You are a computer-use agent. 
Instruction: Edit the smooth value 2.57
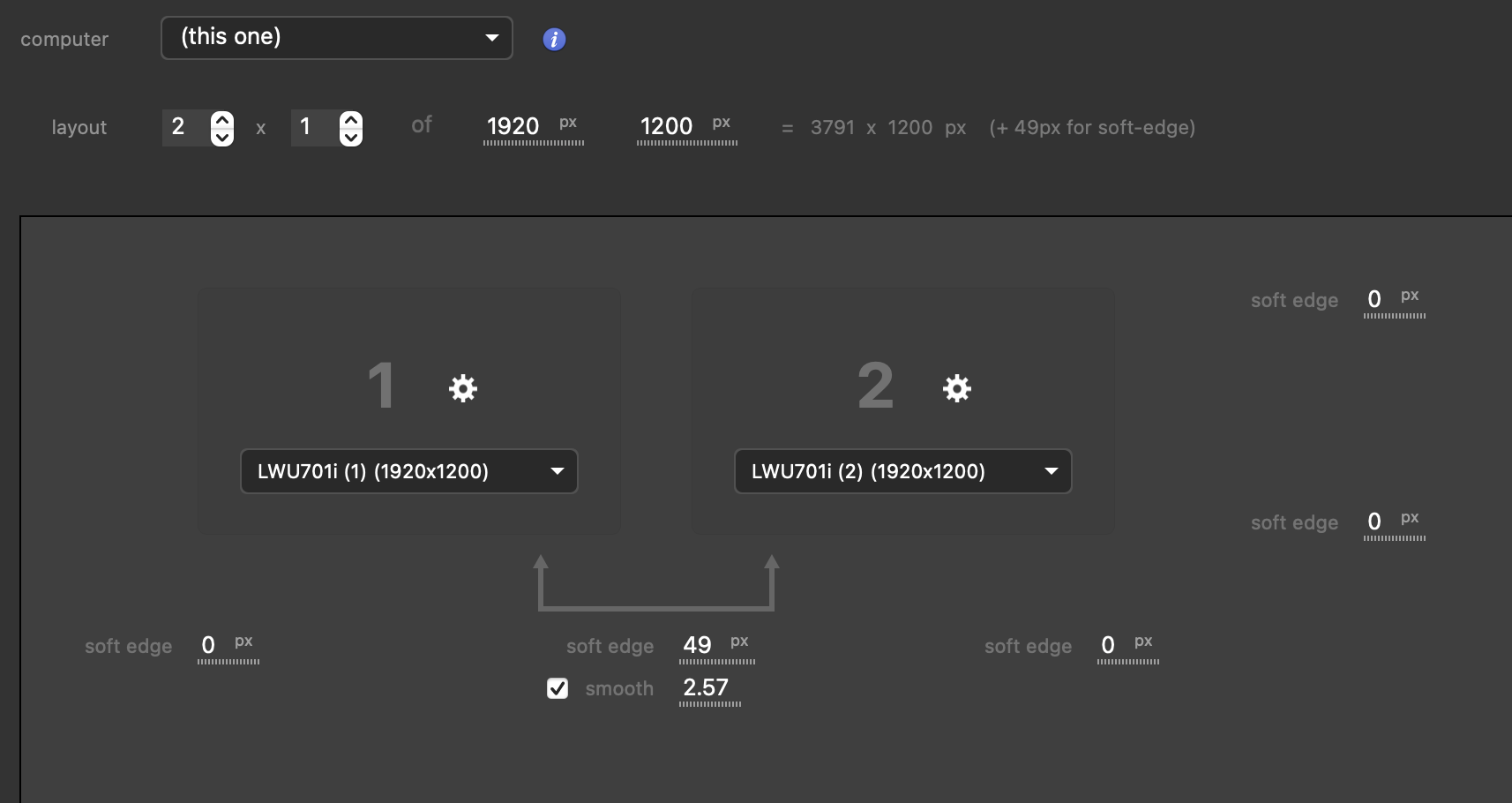pyautogui.click(x=706, y=687)
